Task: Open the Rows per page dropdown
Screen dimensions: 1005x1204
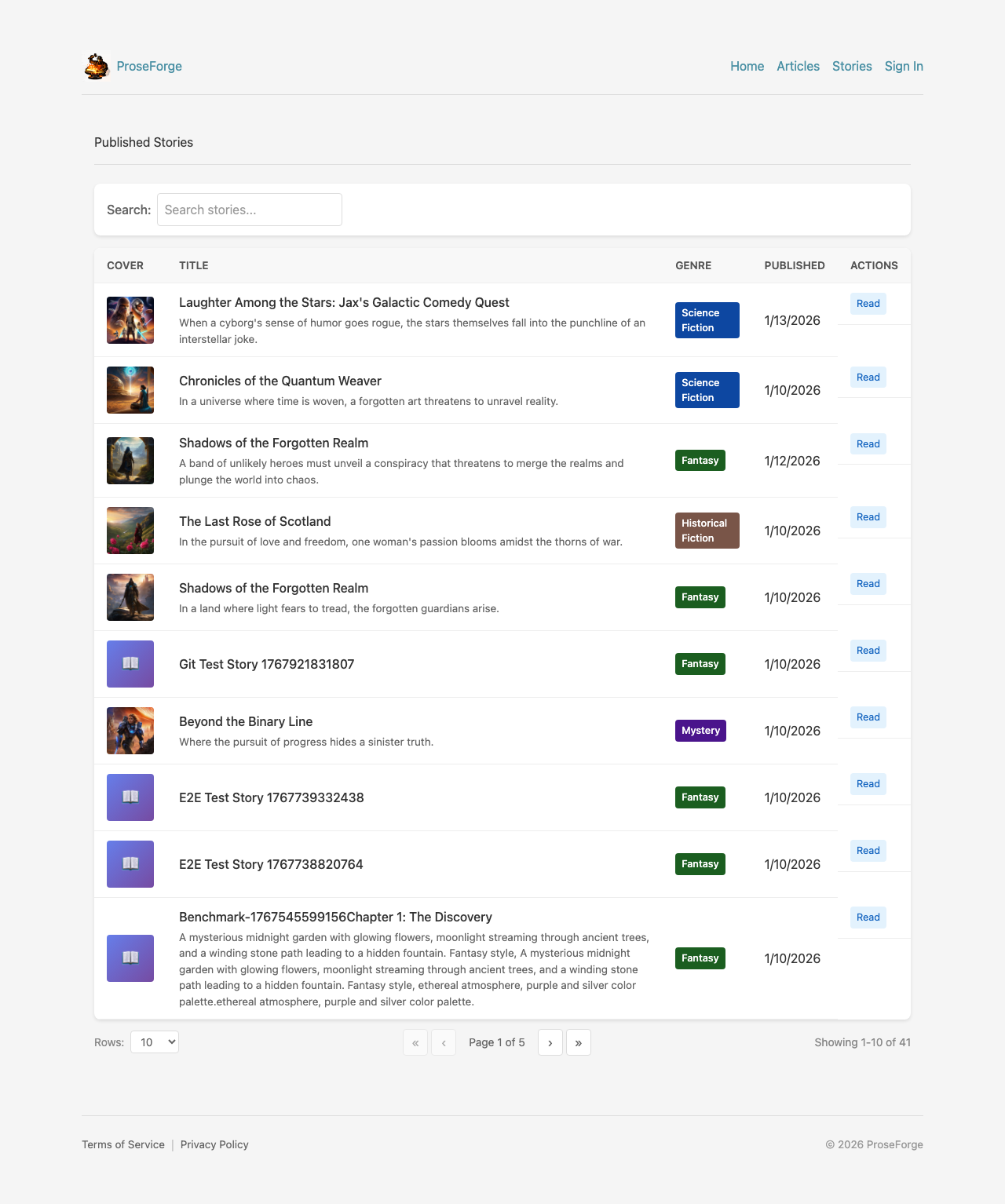Action: [x=155, y=1042]
